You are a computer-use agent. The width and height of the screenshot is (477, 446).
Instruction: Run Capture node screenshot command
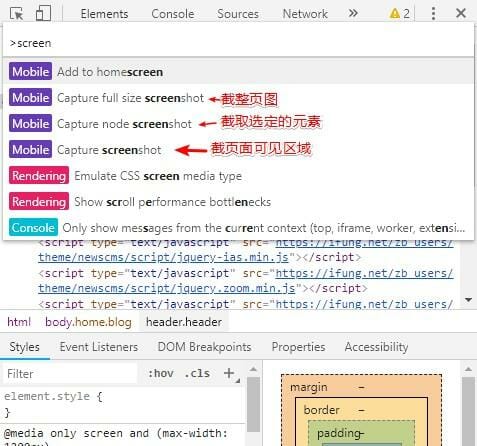click(238, 124)
